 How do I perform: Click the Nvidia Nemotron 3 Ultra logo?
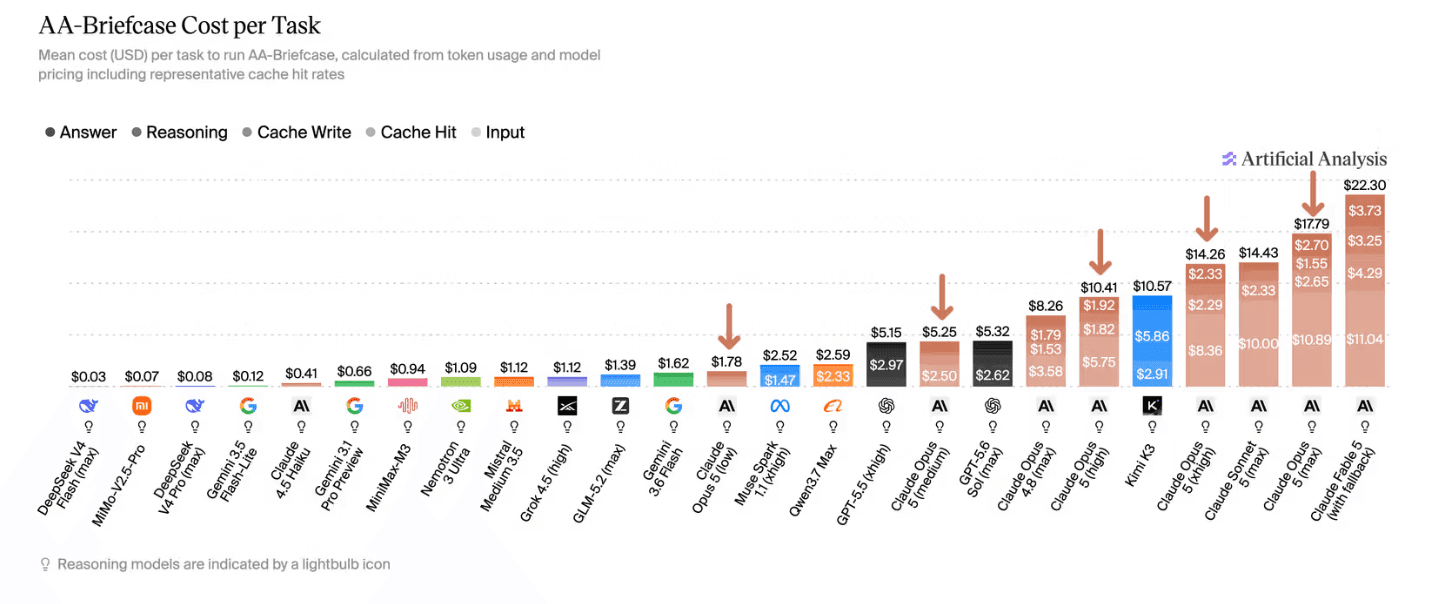click(x=460, y=406)
